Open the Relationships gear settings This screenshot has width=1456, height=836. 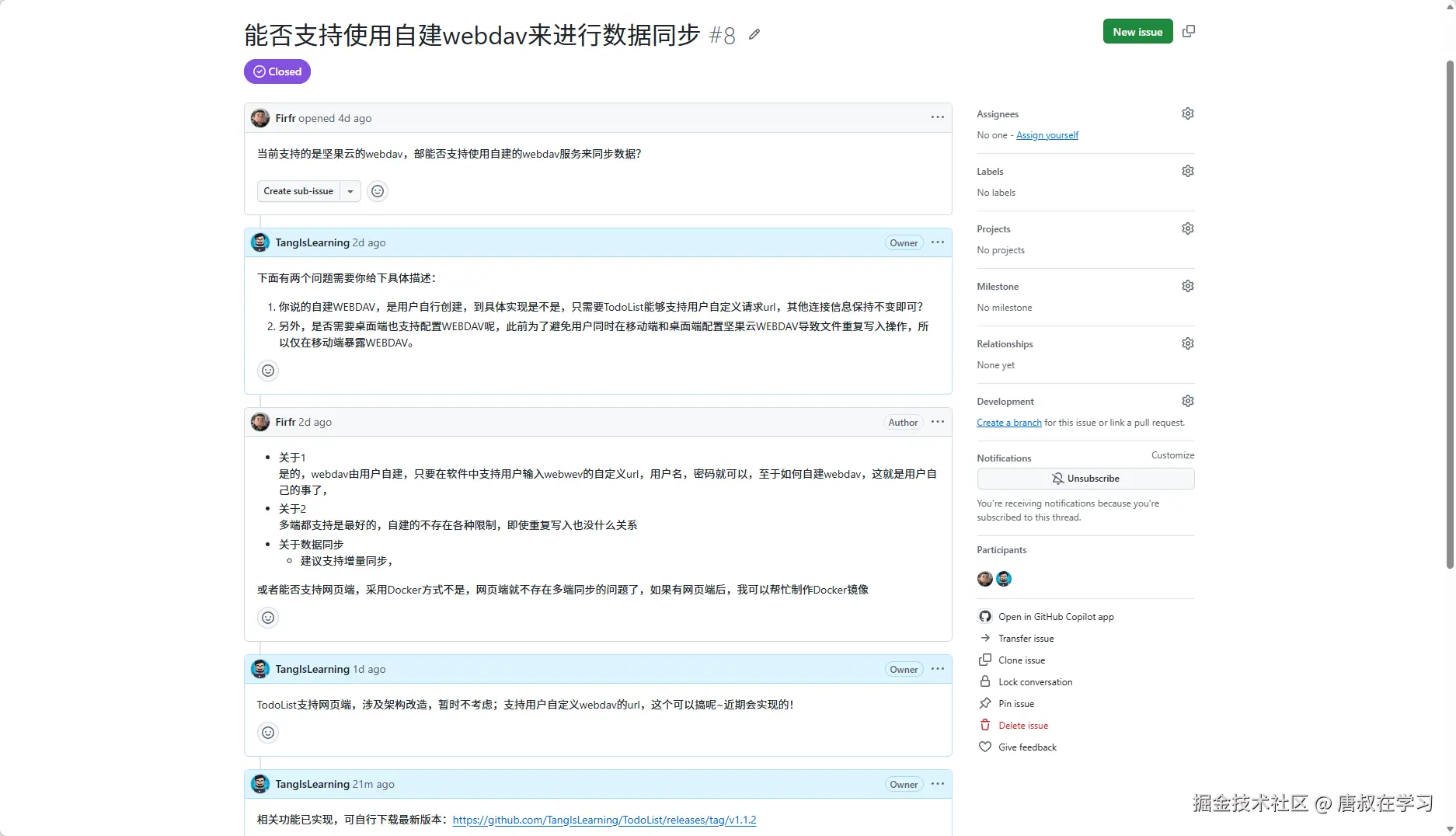click(x=1187, y=343)
